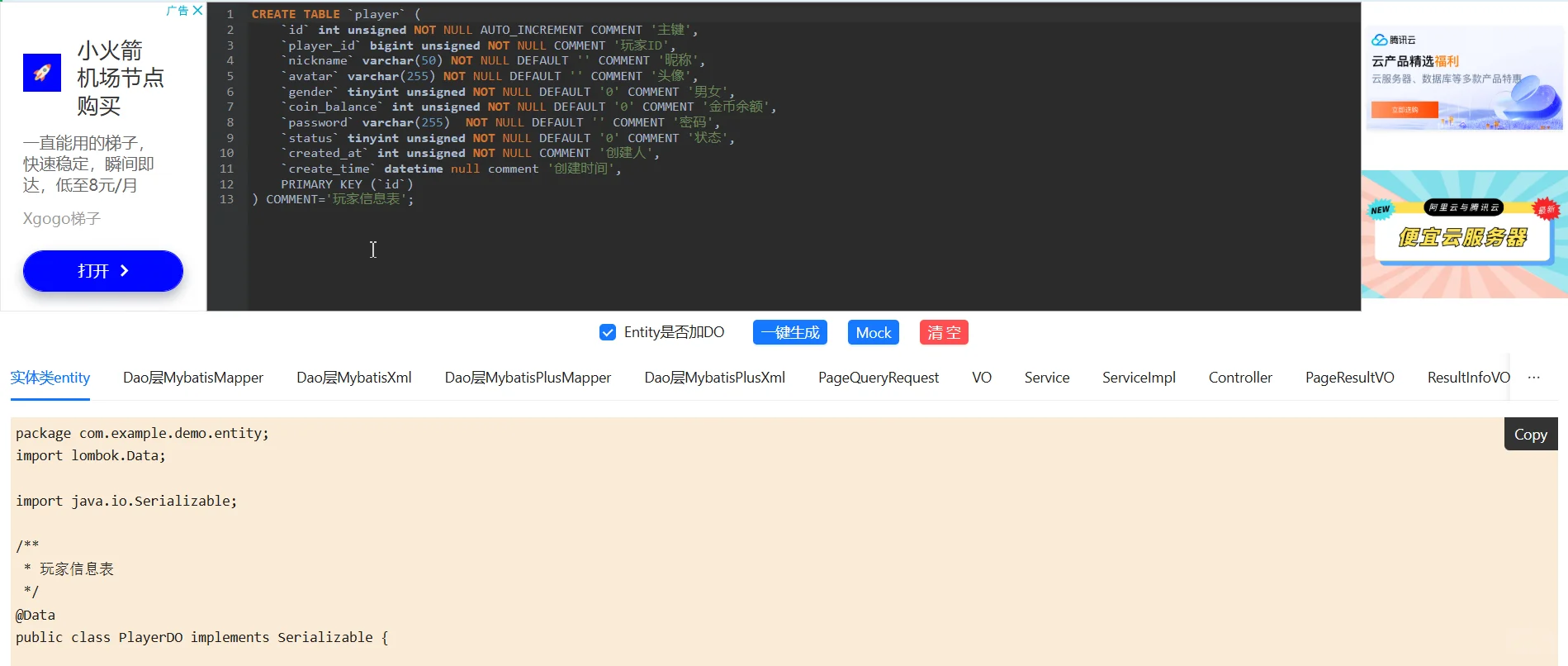
Task: Toggle the Entity是否加DO checkbox
Action: (x=608, y=332)
